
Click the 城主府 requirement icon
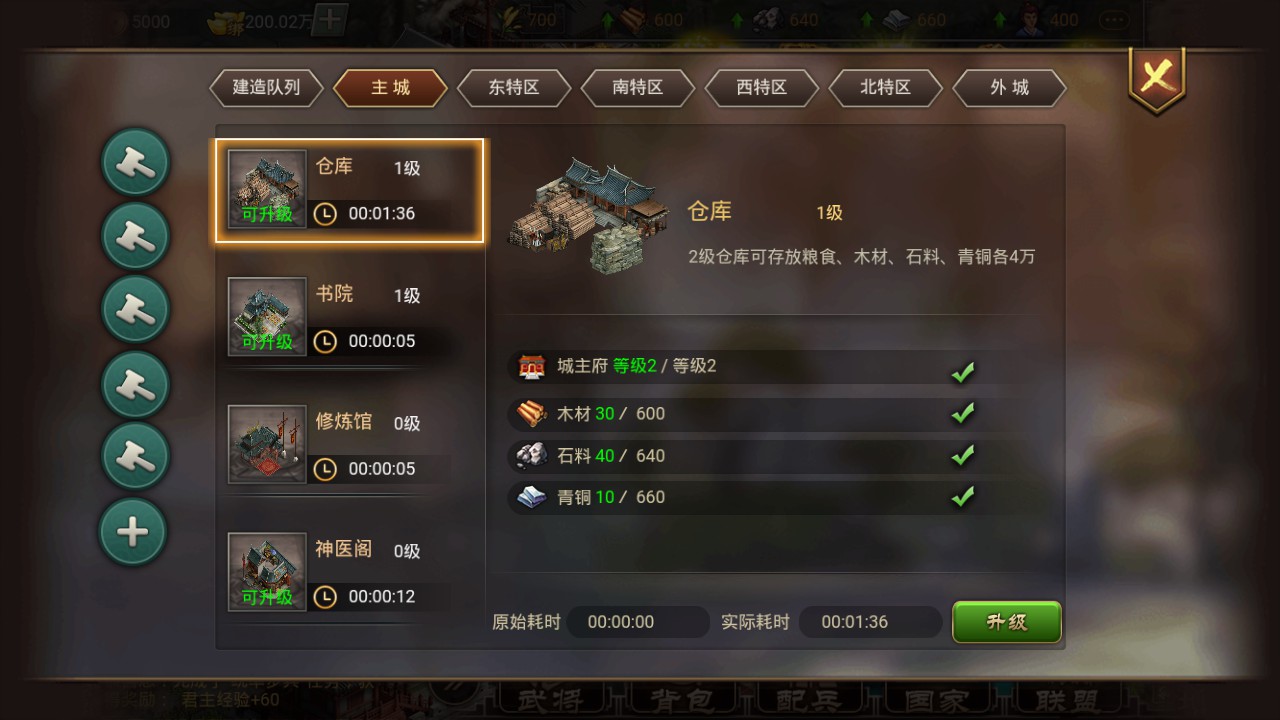(x=531, y=367)
